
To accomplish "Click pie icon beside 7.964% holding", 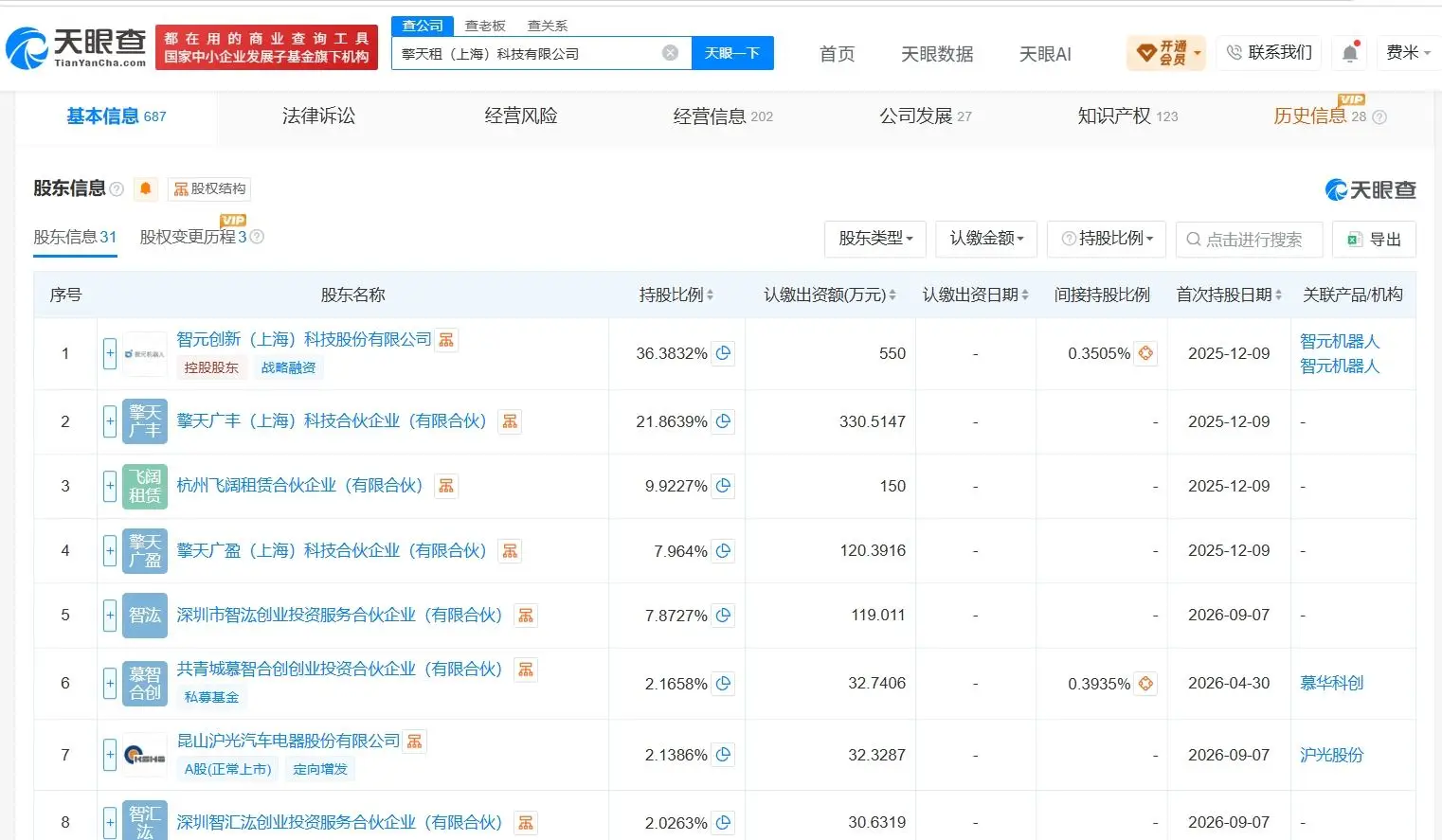I will tap(724, 550).
